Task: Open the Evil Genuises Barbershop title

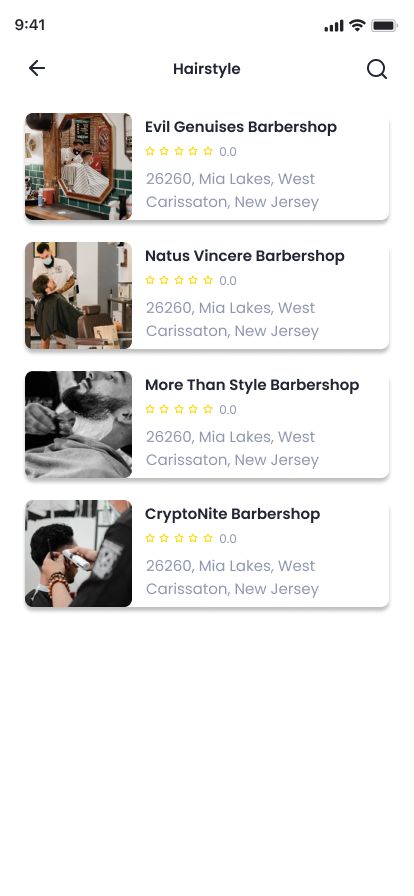Action: coord(241,127)
